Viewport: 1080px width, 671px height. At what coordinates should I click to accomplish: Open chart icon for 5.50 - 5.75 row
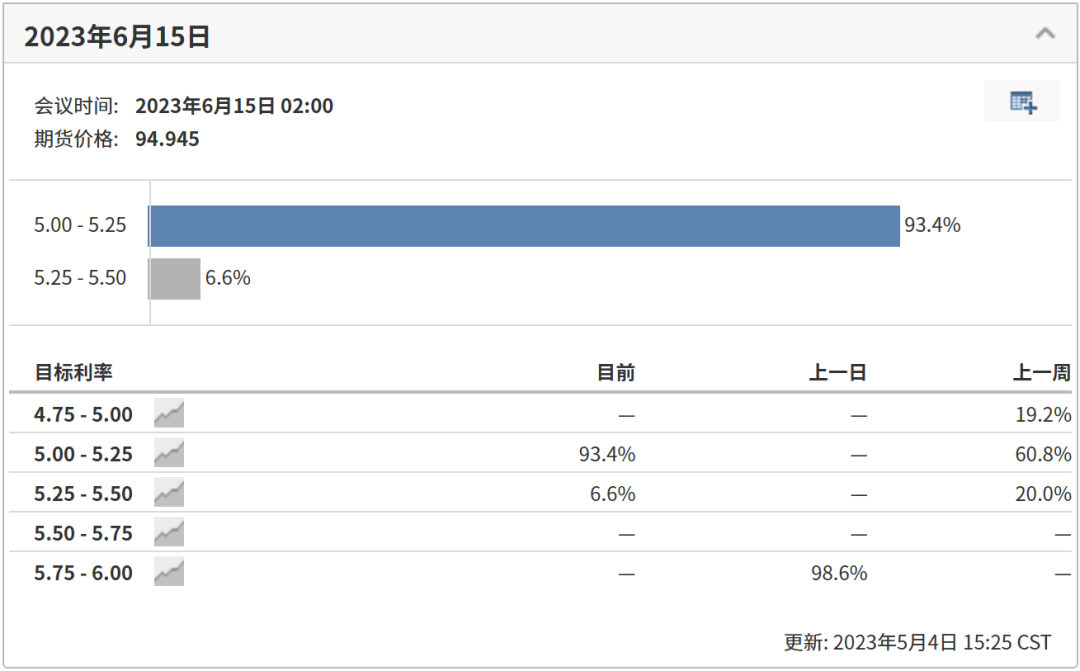169,533
